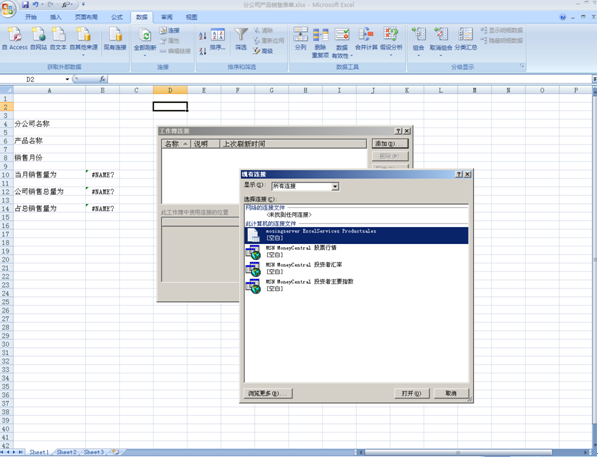Switch to the 页面布局 ribbon tab

86,17
